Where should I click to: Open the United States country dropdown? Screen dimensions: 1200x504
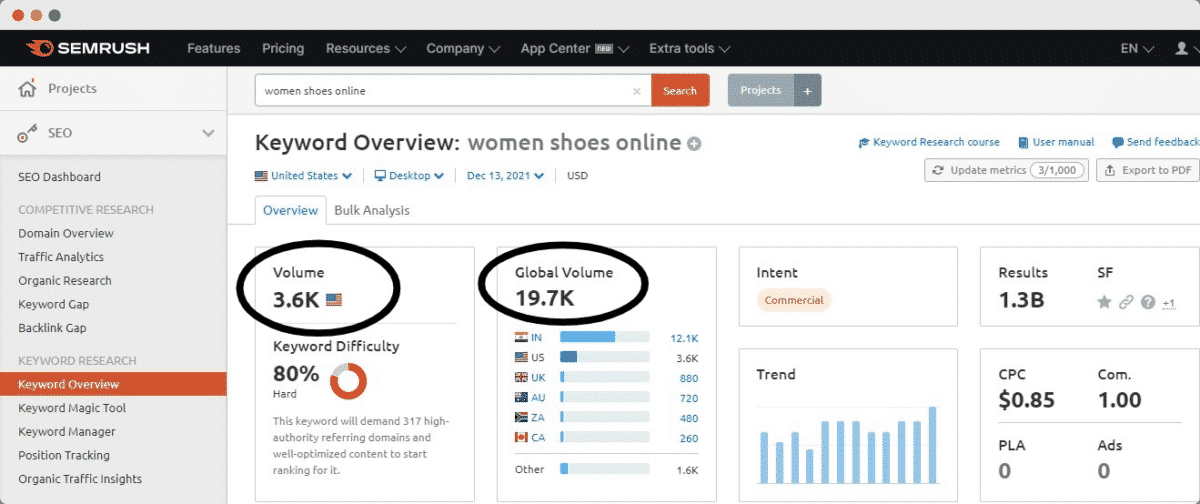click(303, 176)
